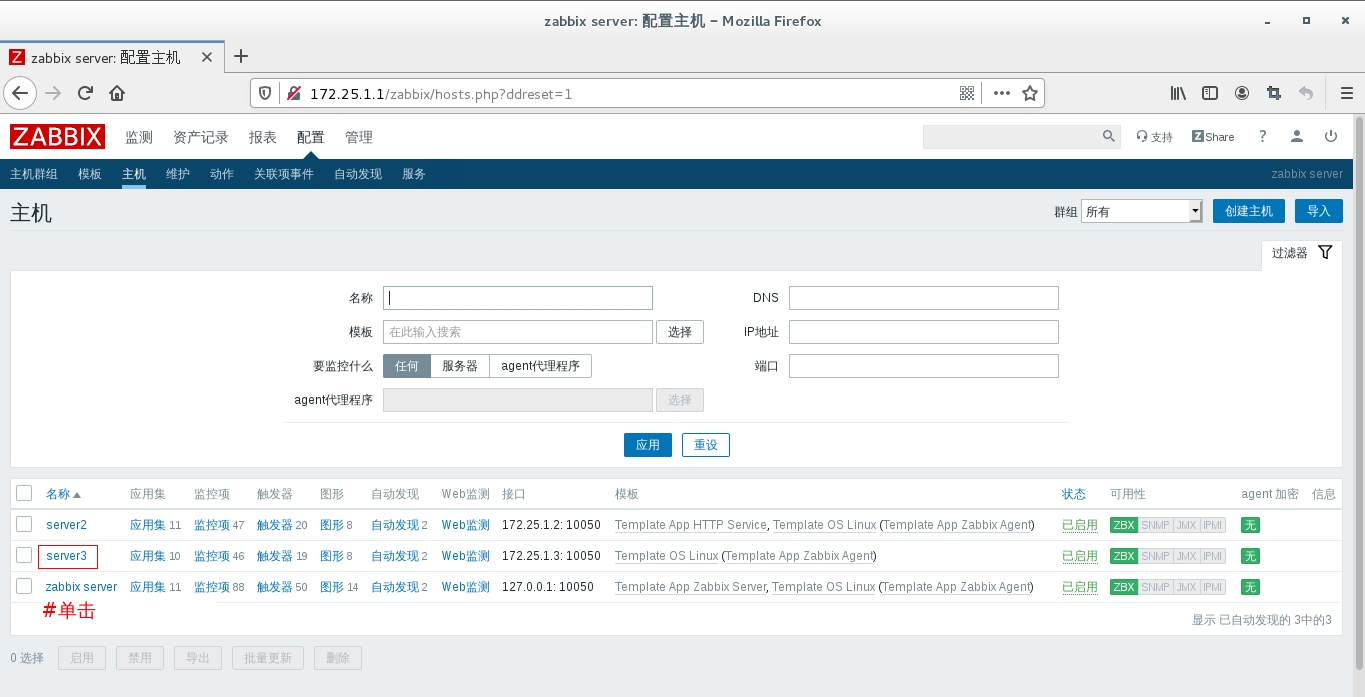Click 重设 filter button
The image size is (1365, 697).
click(x=706, y=445)
